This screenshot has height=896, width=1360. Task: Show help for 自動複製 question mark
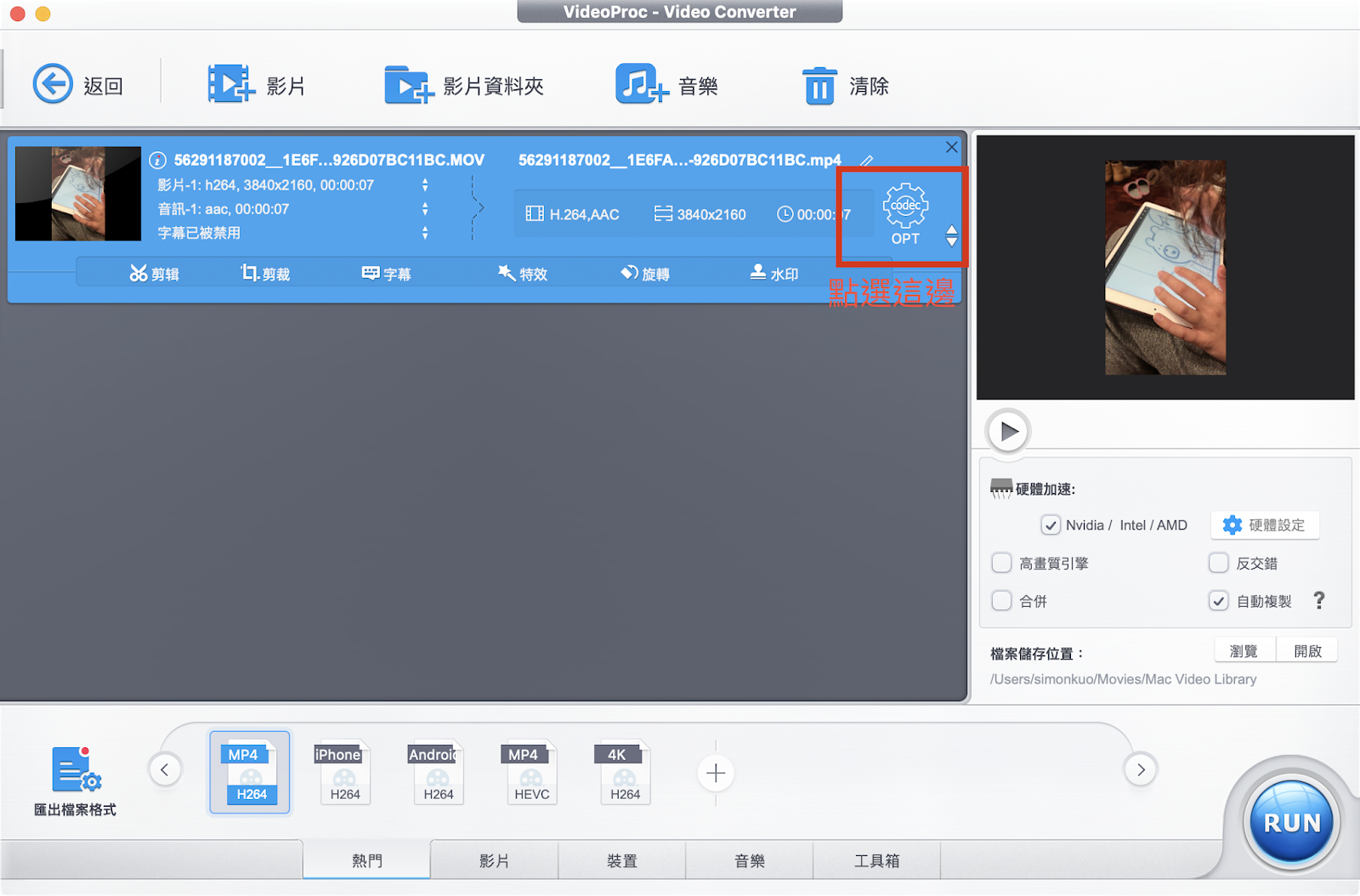click(1319, 600)
